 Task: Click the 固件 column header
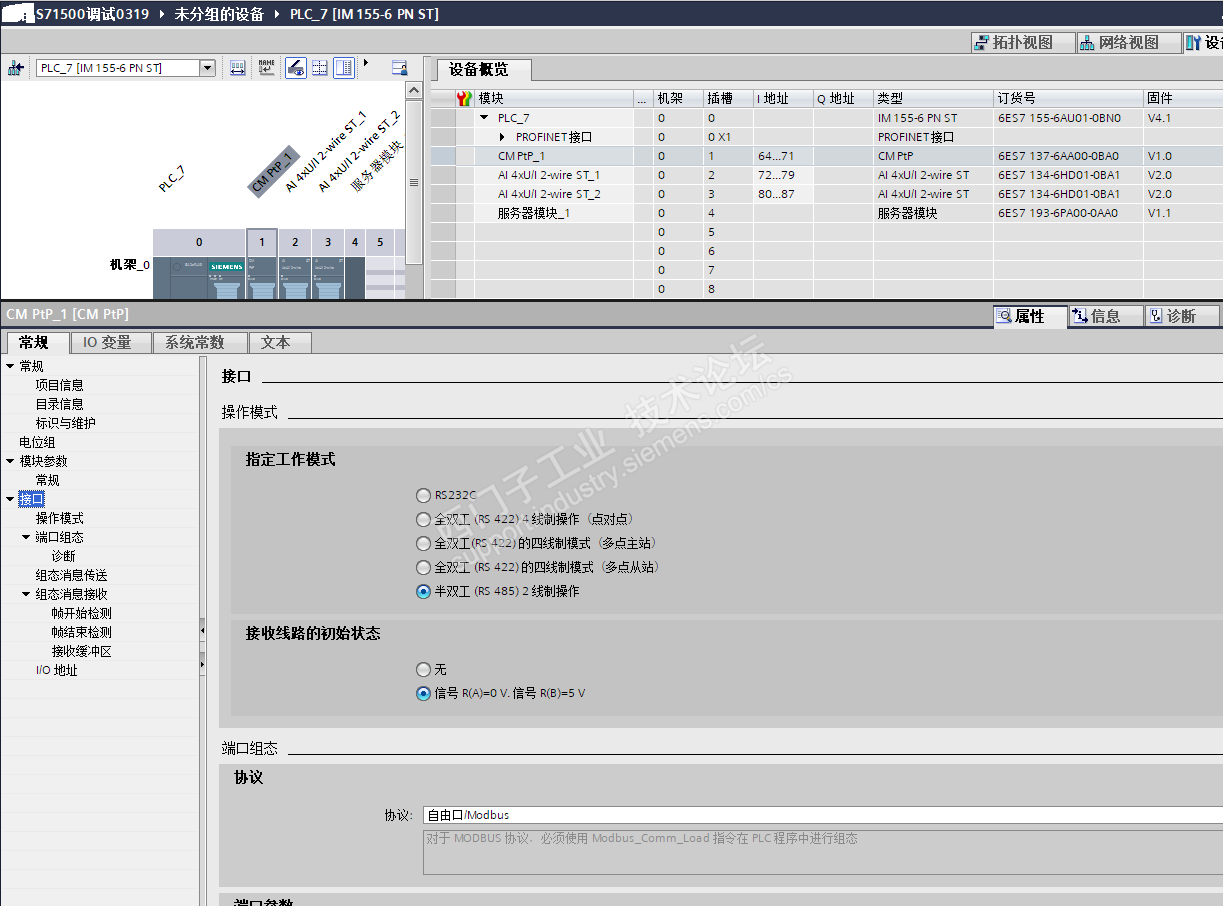point(1183,98)
